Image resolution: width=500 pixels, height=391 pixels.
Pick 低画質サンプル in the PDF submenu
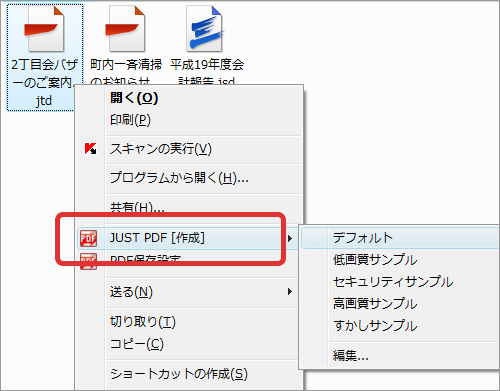click(375, 259)
